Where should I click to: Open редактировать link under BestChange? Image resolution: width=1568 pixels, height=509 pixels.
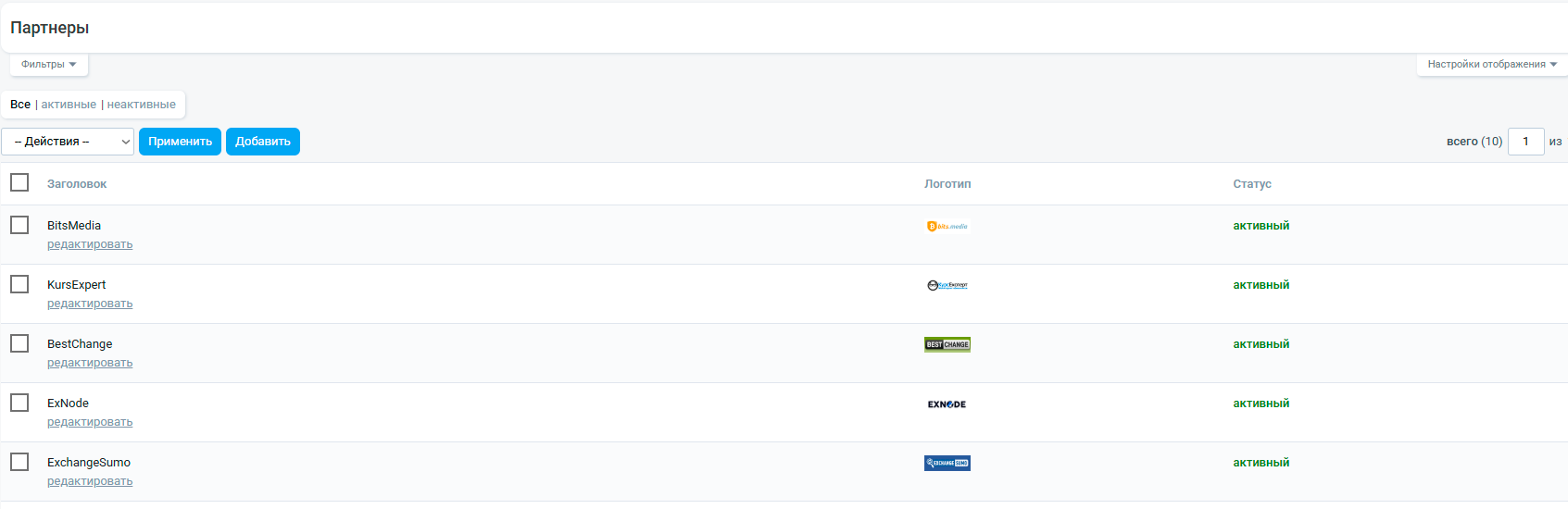90,363
